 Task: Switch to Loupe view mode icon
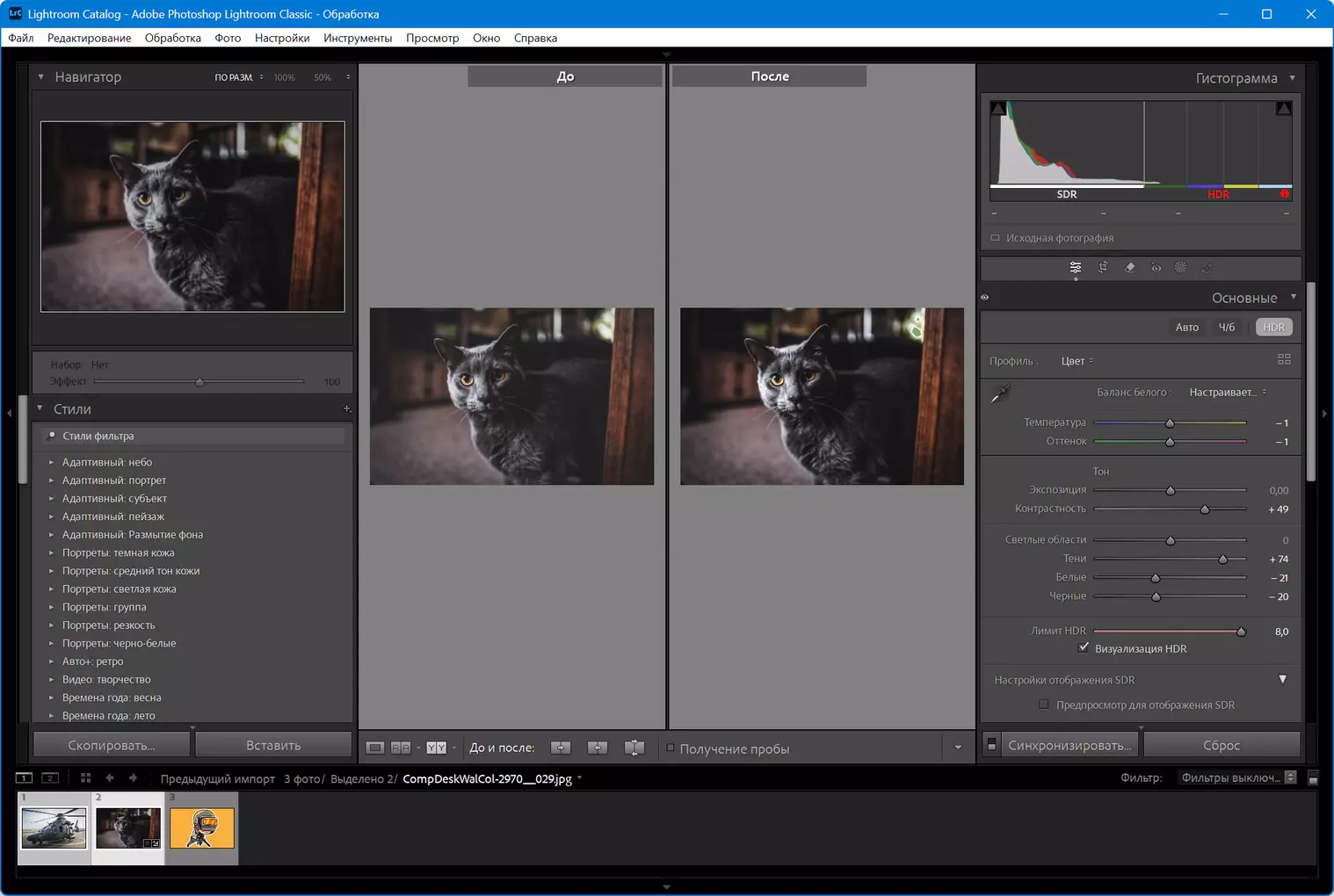point(375,748)
